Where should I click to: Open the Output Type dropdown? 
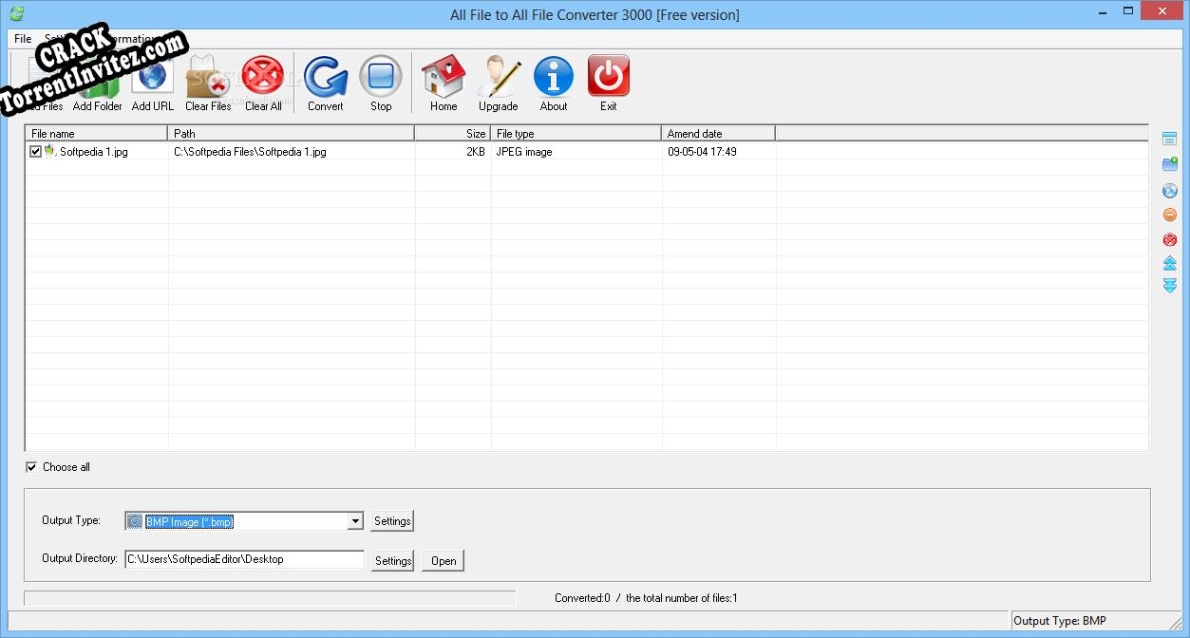coord(355,520)
